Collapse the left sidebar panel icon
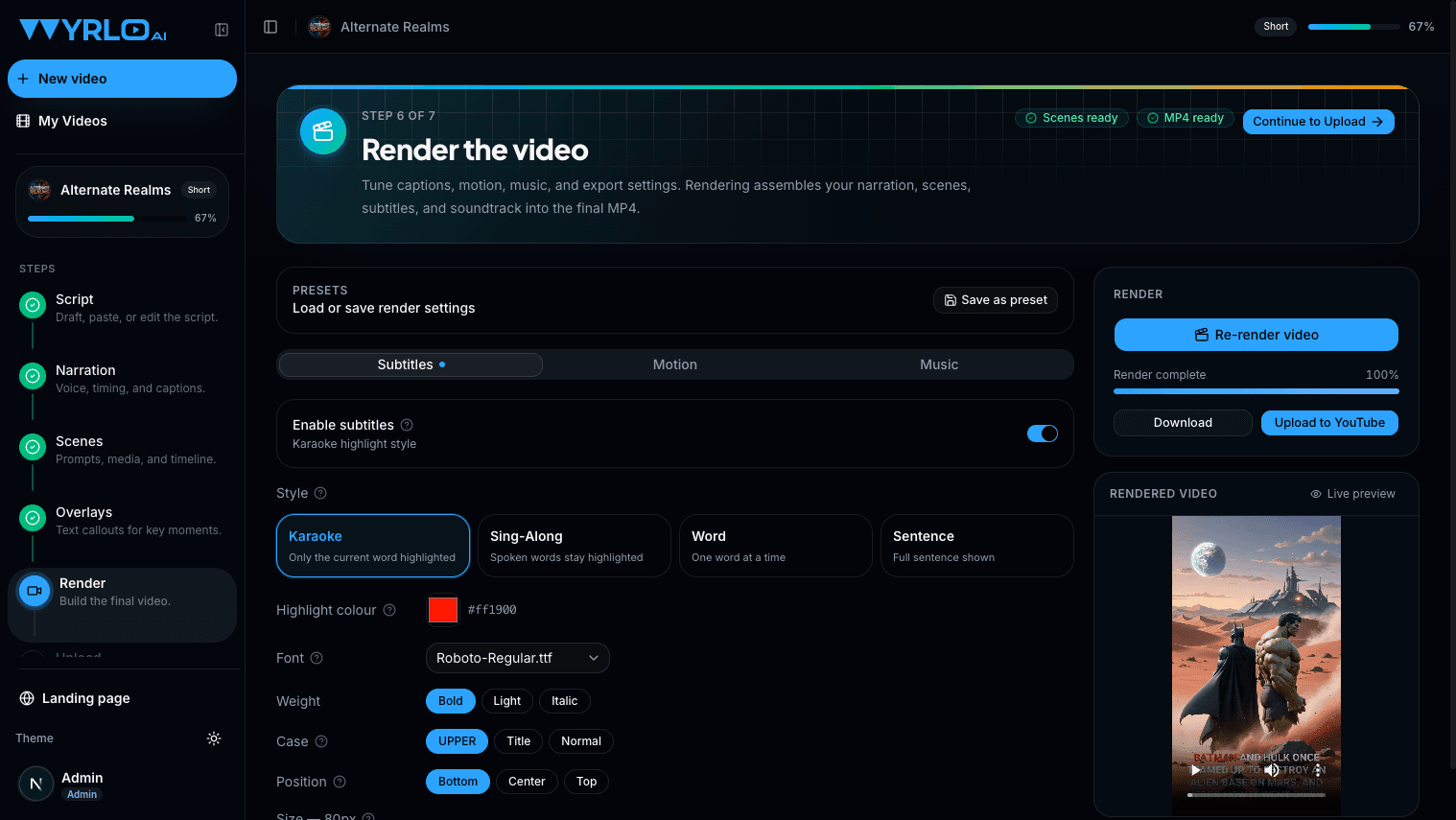1456x820 pixels. coord(222,30)
